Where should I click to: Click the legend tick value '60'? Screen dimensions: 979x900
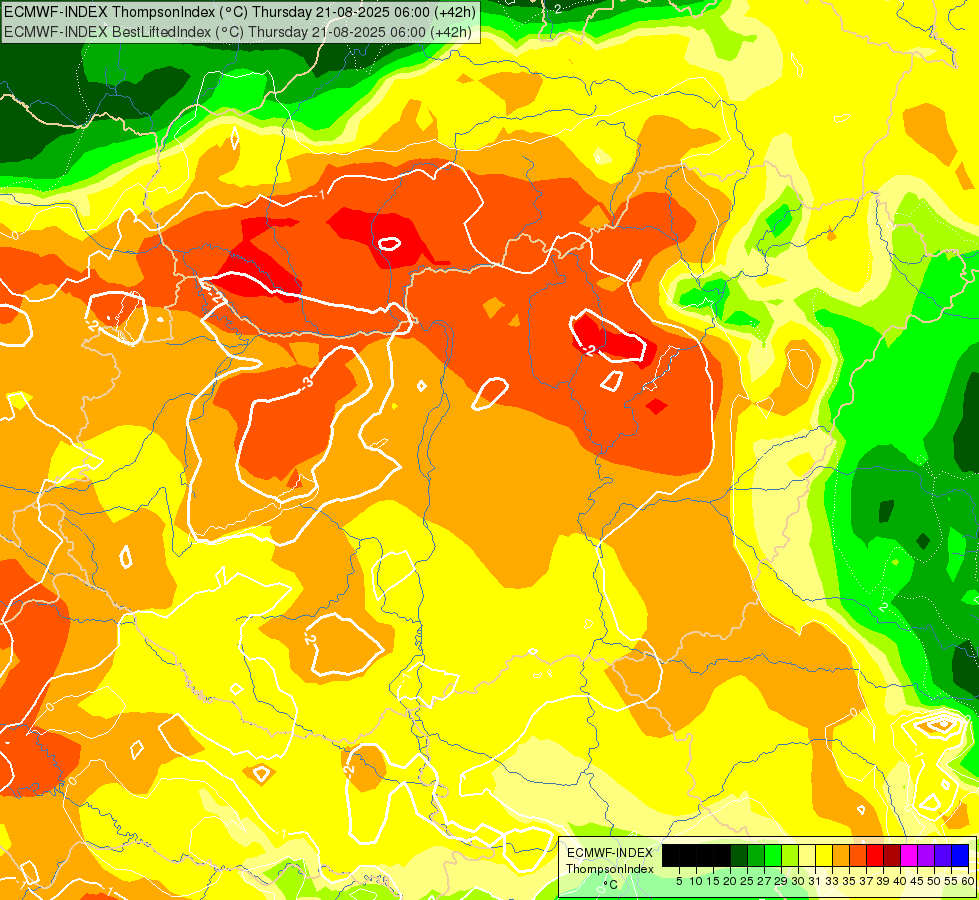968,881
